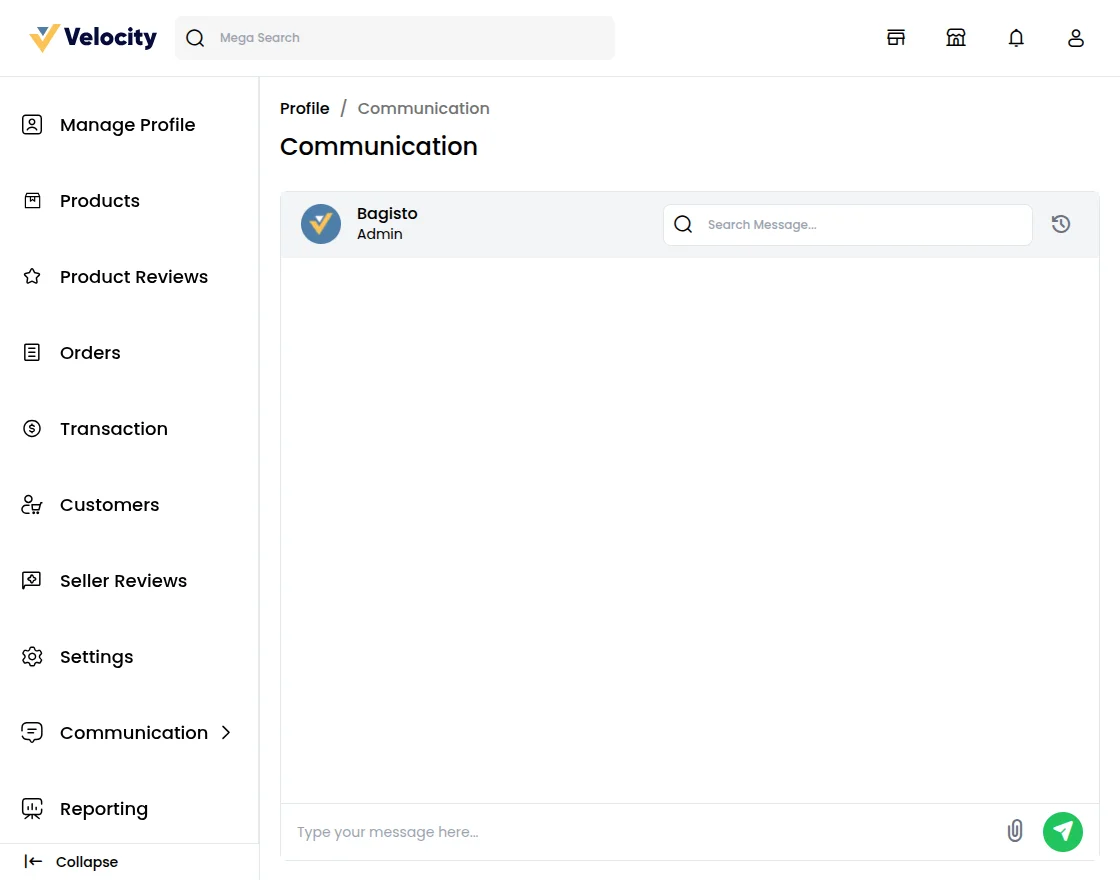This screenshot has width=1120, height=880.
Task: Open Seller Reviews from the sidebar
Action: pos(123,580)
